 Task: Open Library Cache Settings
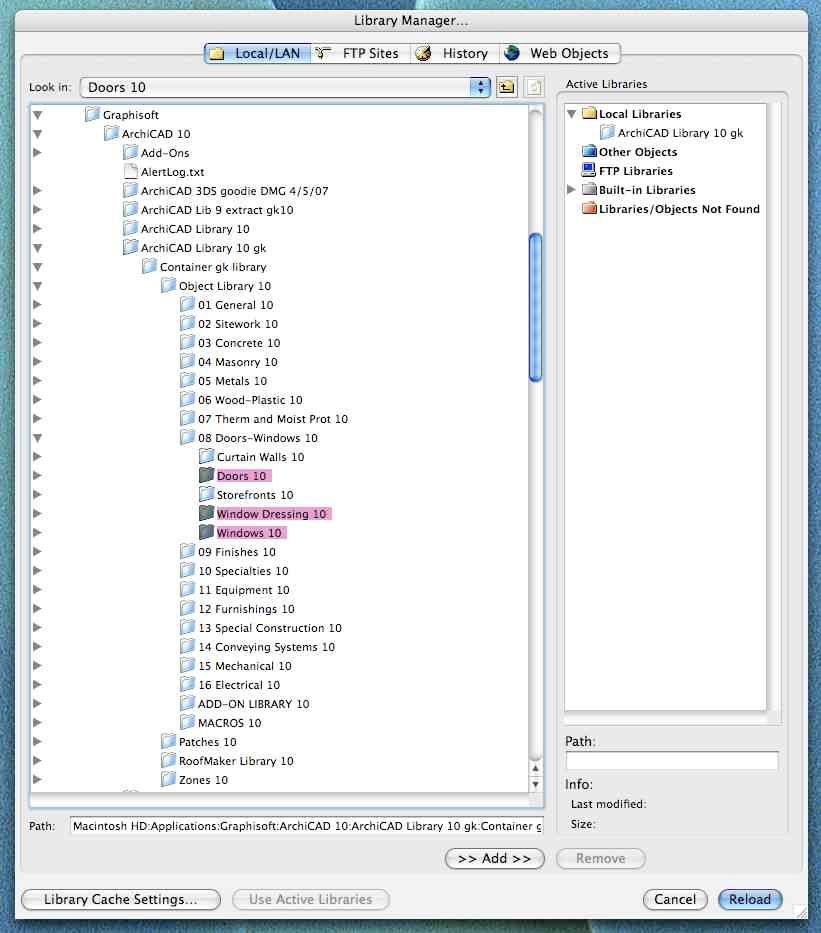coord(121,899)
